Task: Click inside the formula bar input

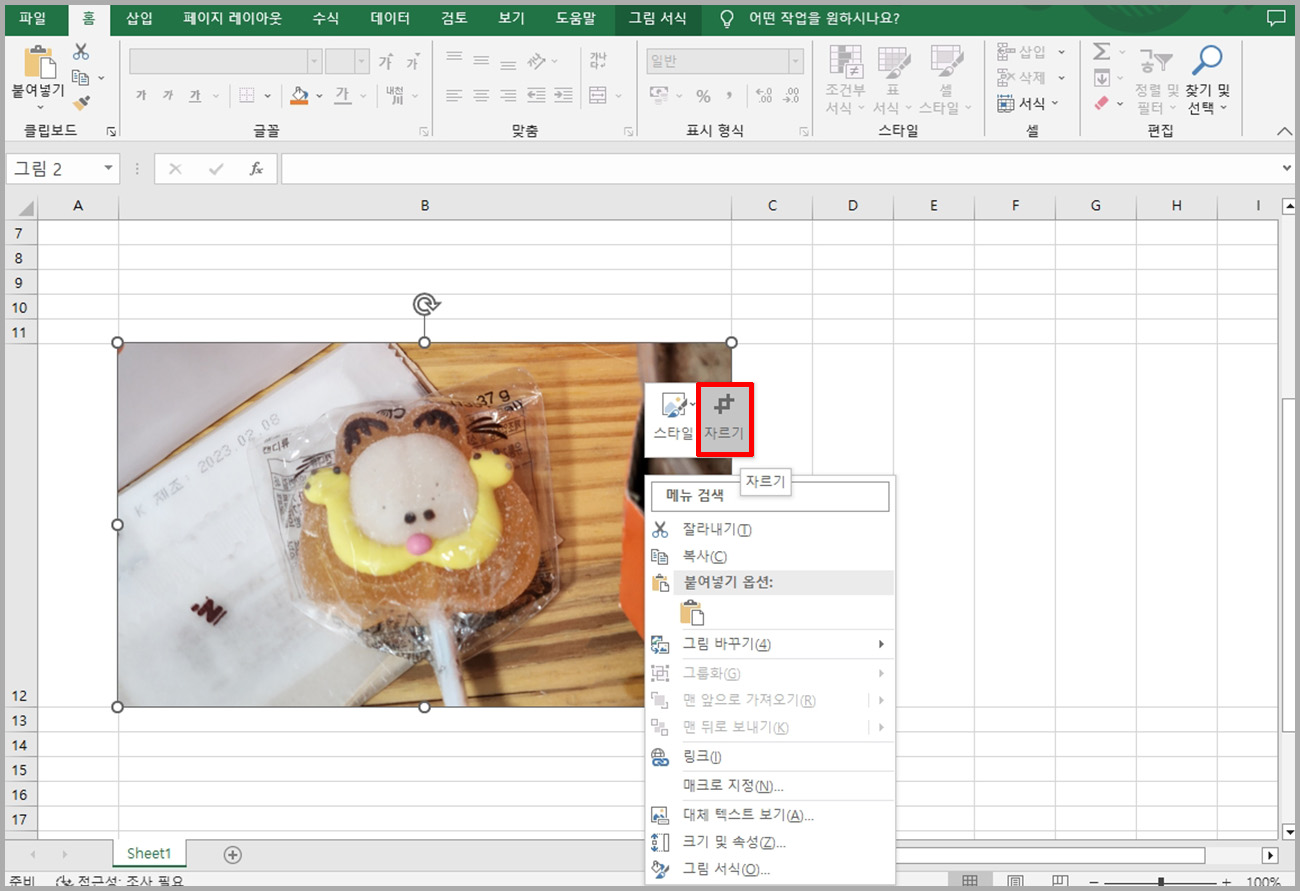Action: (780, 169)
